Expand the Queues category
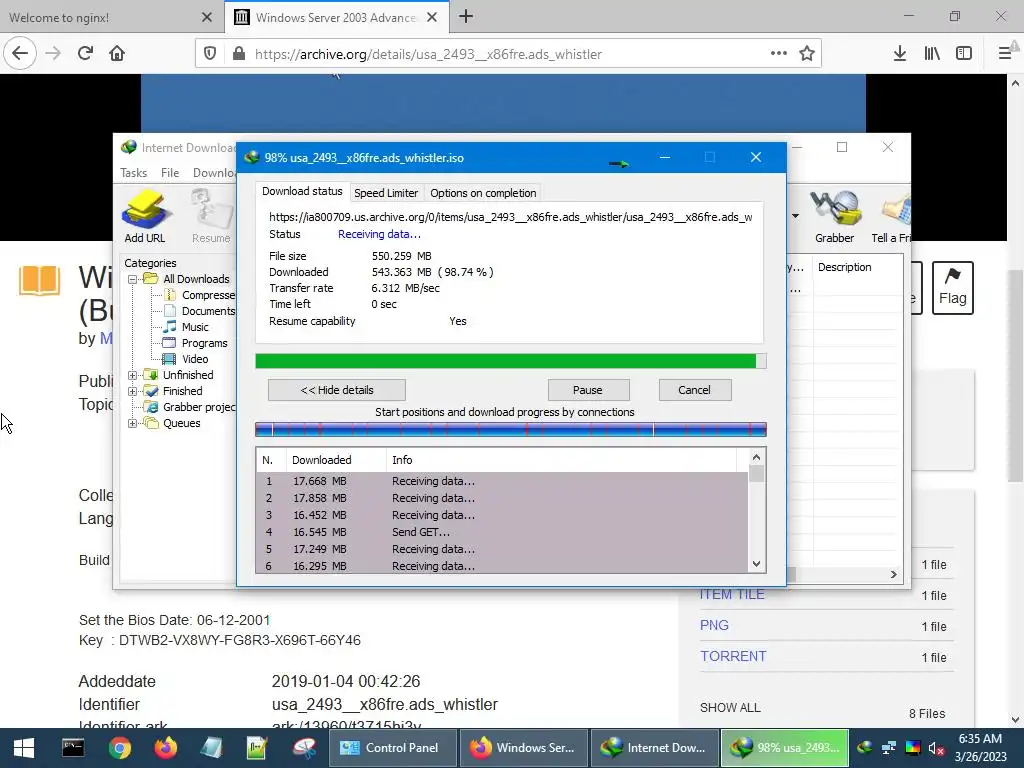 pos(133,423)
